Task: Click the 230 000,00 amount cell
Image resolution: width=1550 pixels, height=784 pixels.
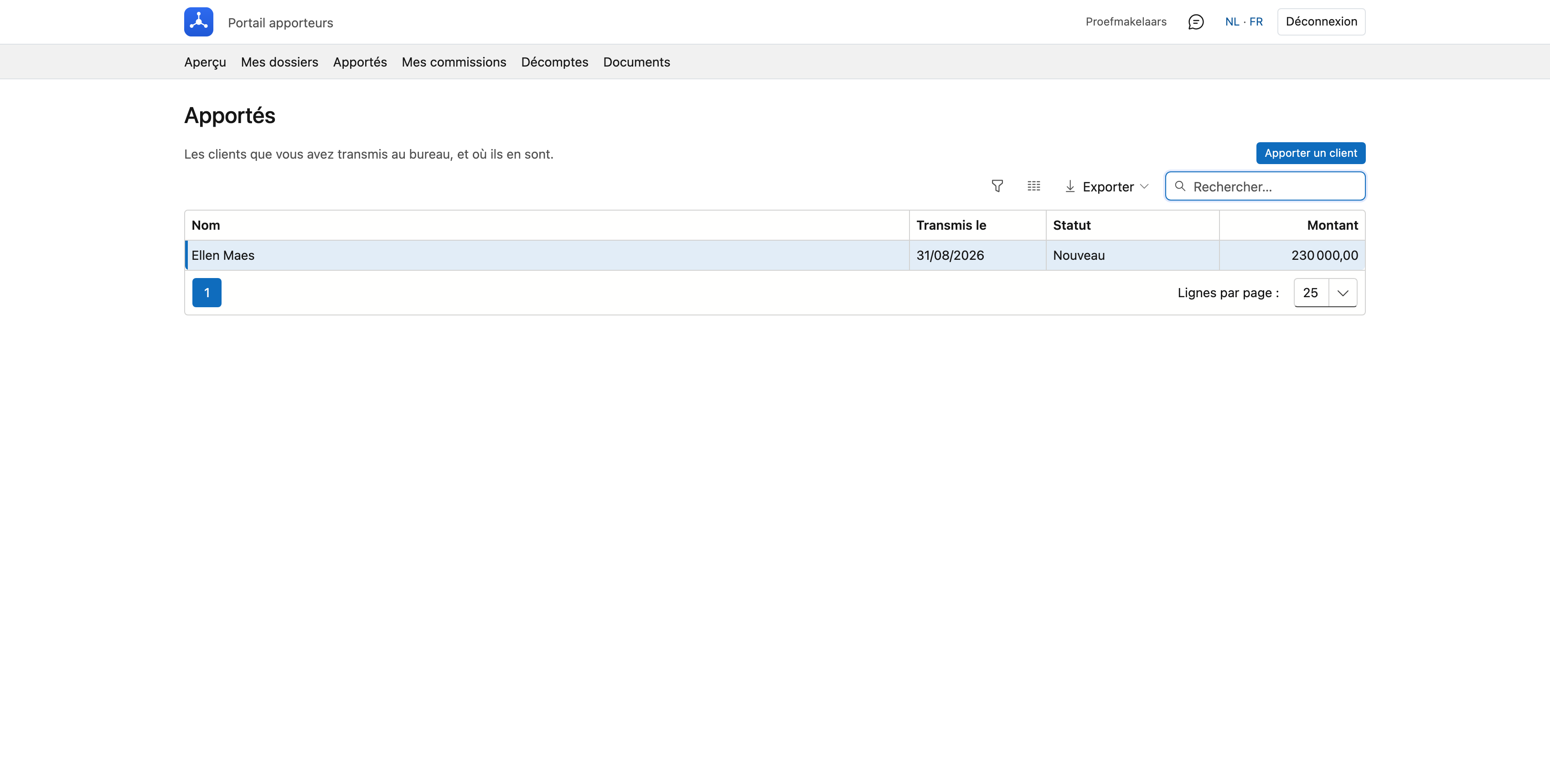Action: pos(1292,255)
